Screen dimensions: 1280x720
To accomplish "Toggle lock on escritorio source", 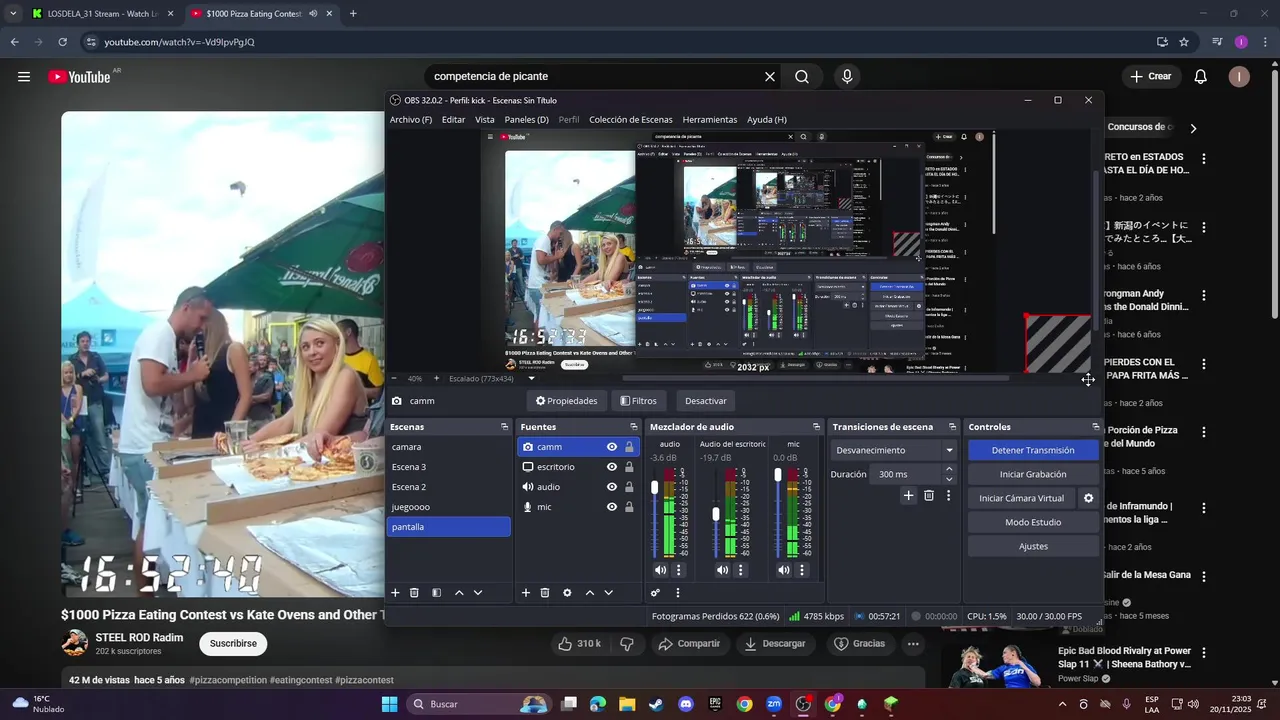I will pos(629,467).
